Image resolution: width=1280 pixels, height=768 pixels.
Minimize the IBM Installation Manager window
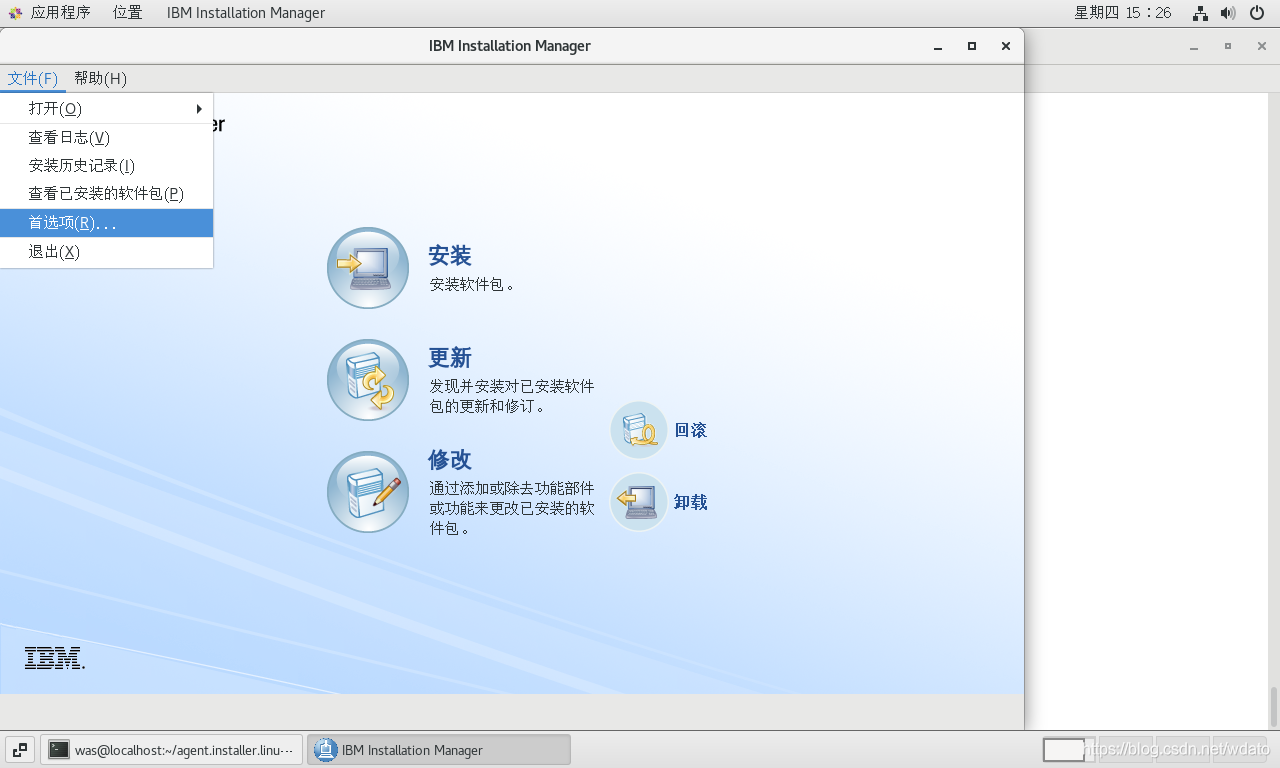pos(938,46)
